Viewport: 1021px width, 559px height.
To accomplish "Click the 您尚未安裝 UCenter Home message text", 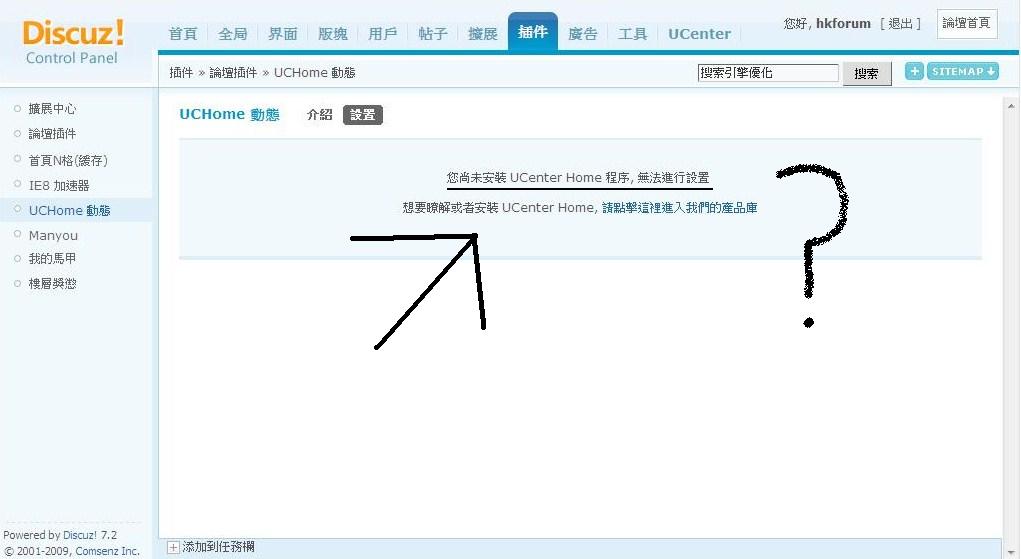I will click(x=578, y=177).
